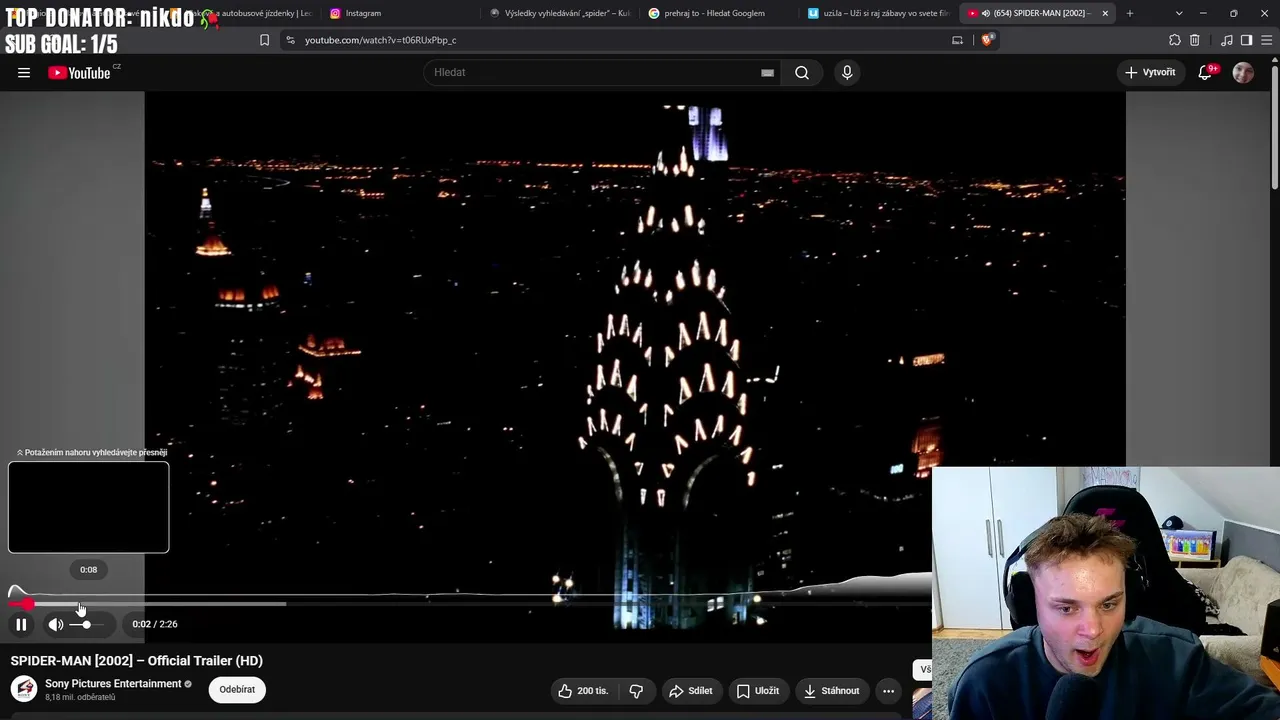Click the SPIDER-MAN [2002] video title
Screen dimensions: 1280x720
[x=137, y=661]
